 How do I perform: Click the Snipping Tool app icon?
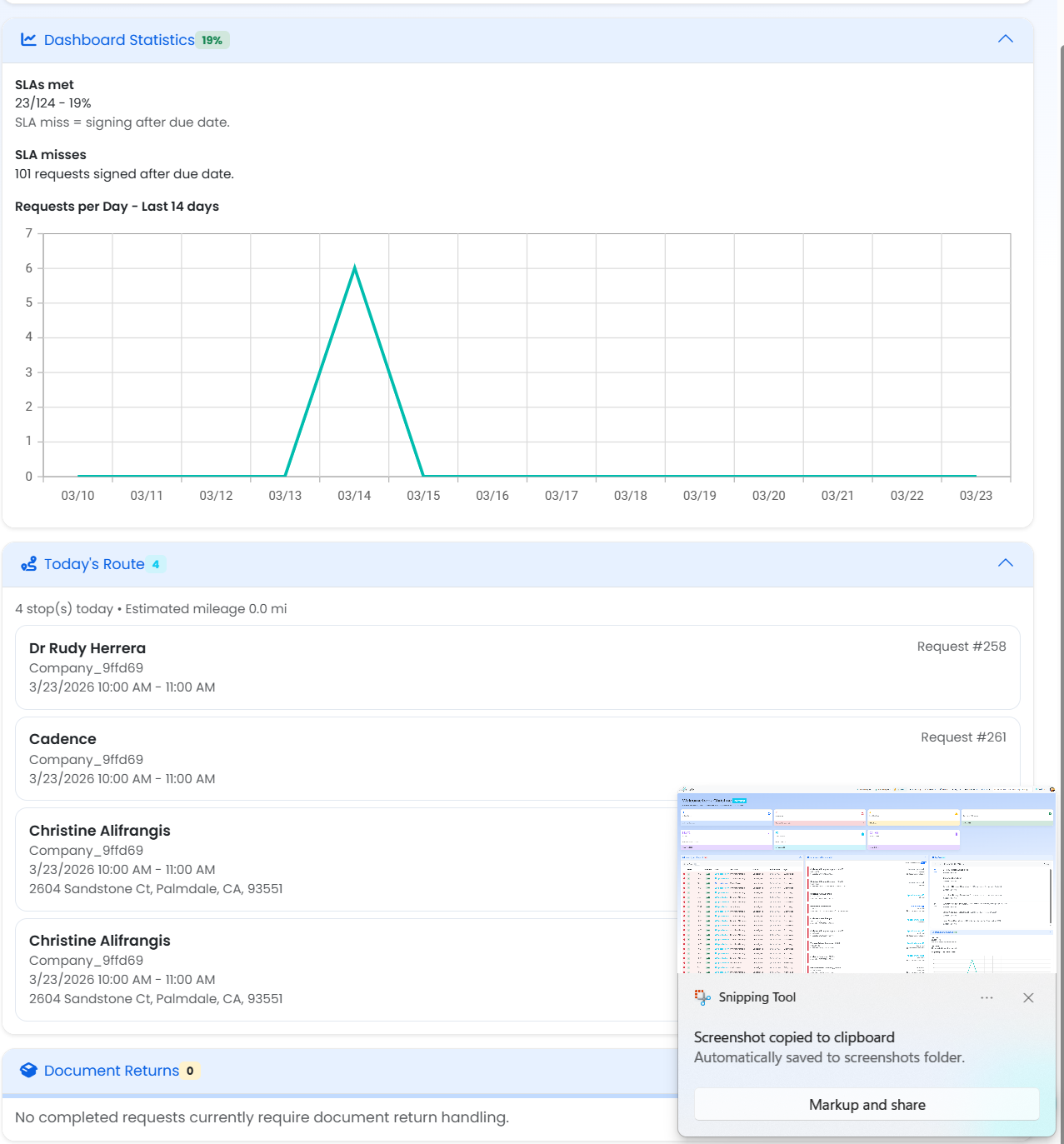tap(702, 997)
